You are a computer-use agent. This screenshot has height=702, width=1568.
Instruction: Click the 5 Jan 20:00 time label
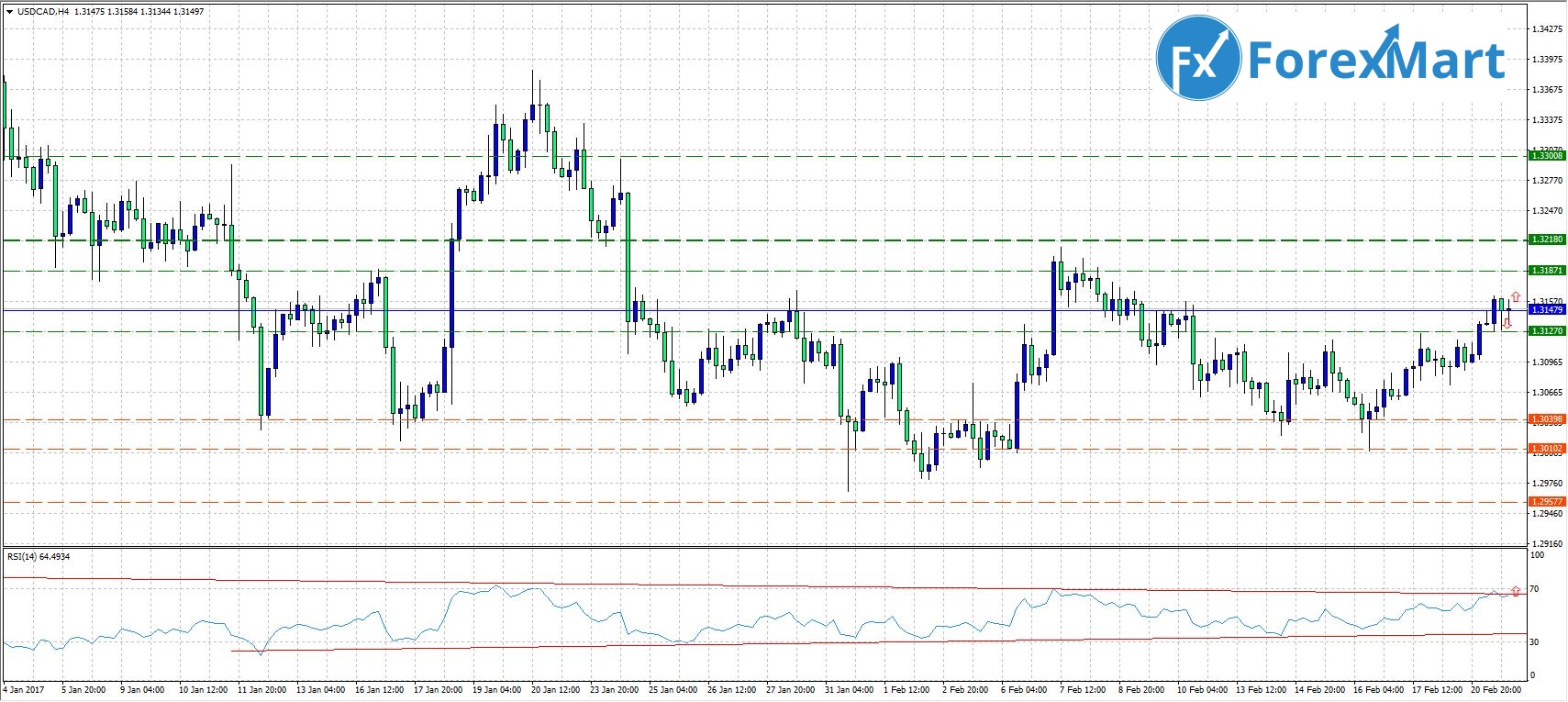click(83, 690)
